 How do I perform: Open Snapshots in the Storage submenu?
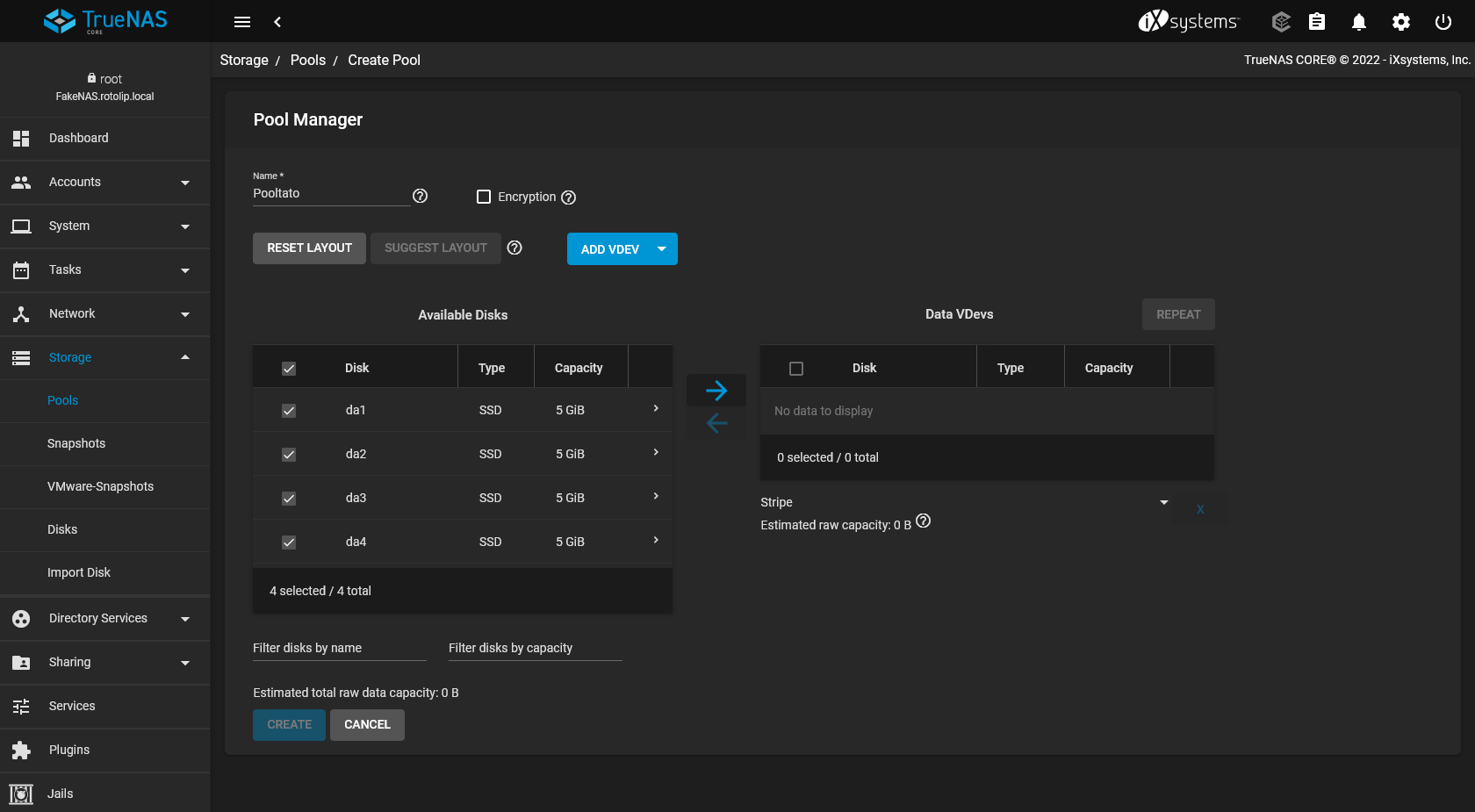tap(76, 443)
